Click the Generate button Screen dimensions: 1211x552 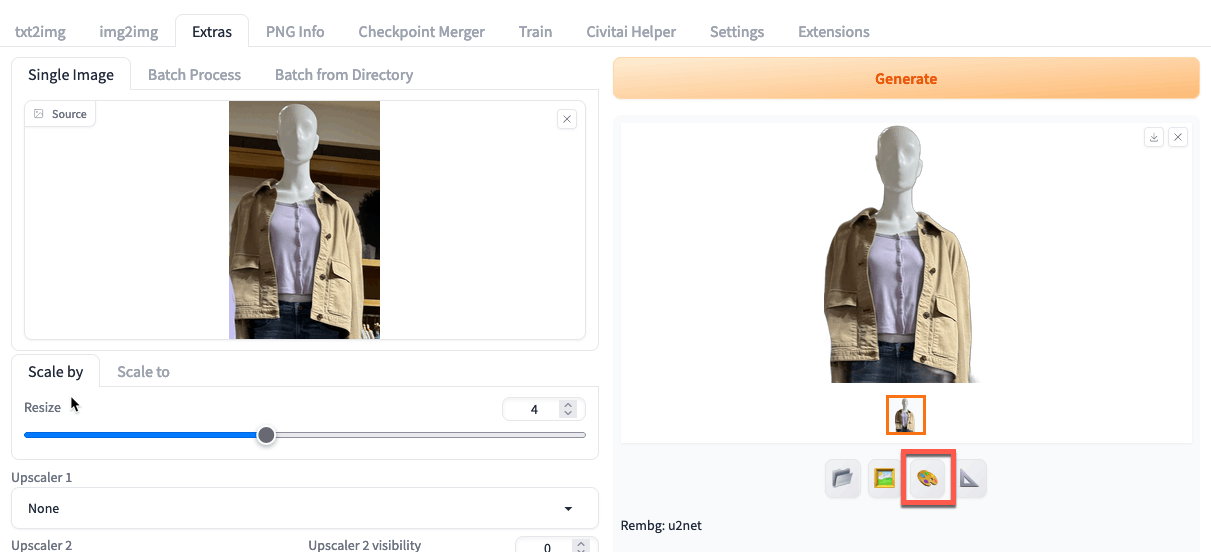tap(906, 78)
